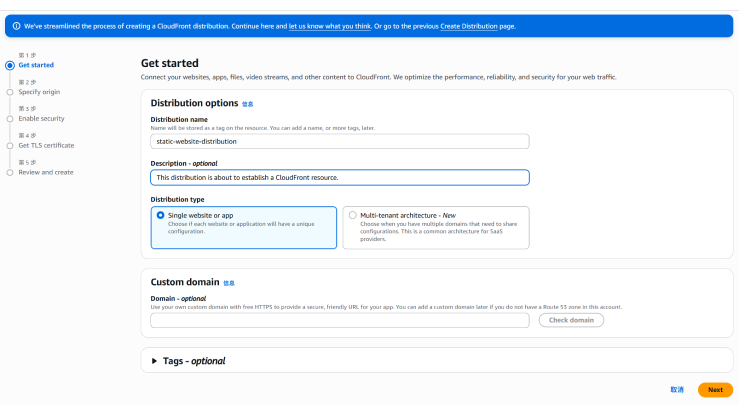The height and width of the screenshot is (415, 739).
Task: Open 'Get started' step label in sidebar
Action: [36, 65]
